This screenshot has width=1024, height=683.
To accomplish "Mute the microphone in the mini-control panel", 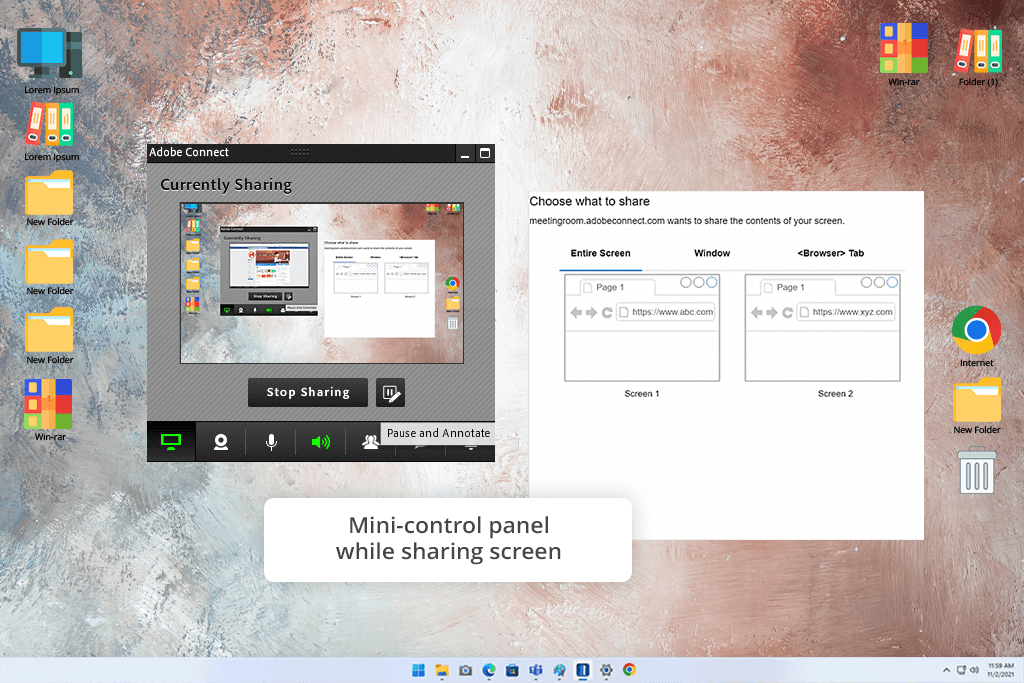I will click(x=271, y=442).
